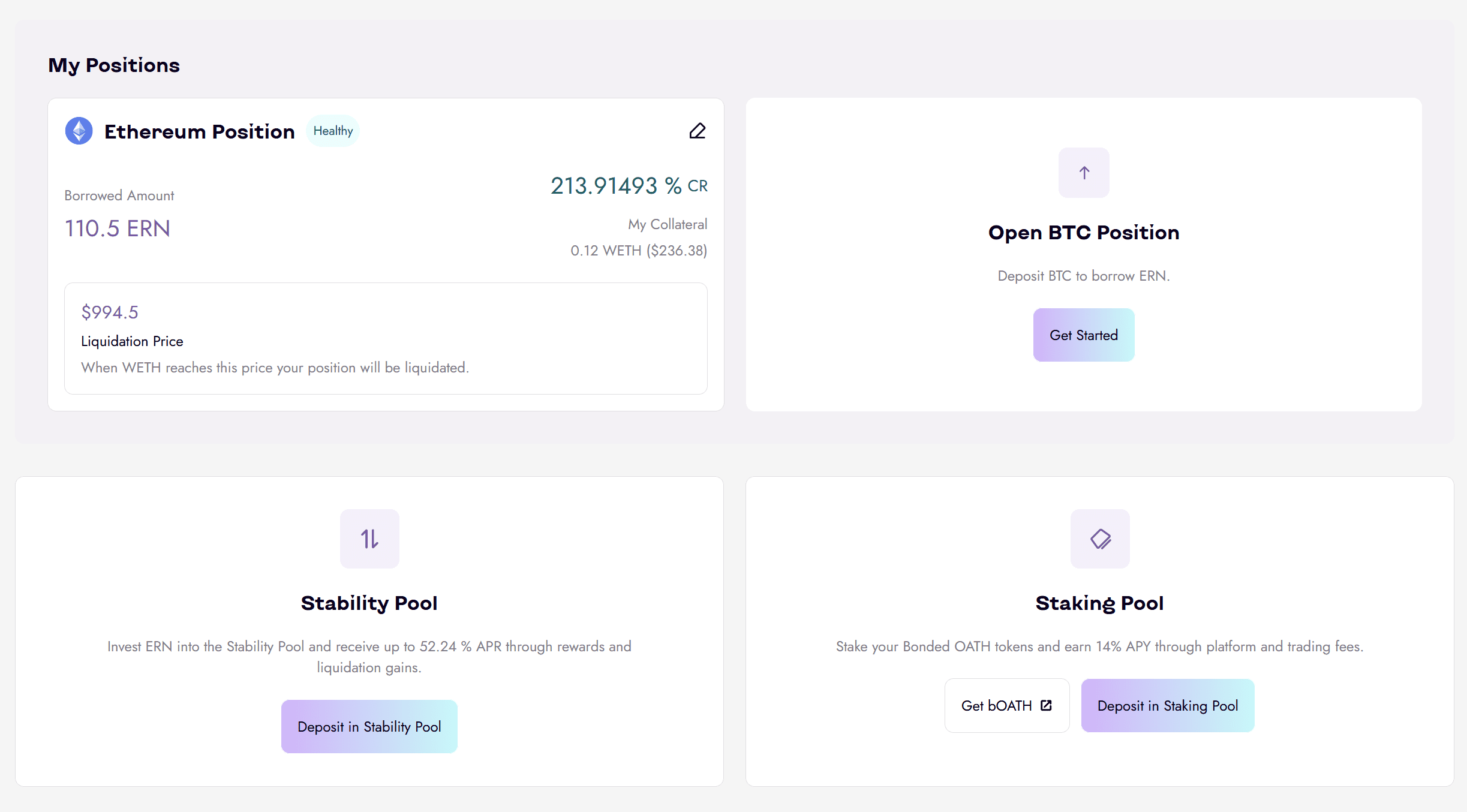The image size is (1467, 812).
Task: Click the 110.5 ERN borrowed amount
Action: 118,228
